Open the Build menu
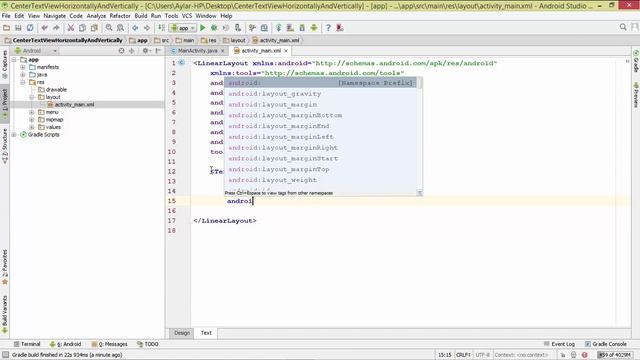Image resolution: width=640 pixels, height=360 pixels. tap(141, 16)
